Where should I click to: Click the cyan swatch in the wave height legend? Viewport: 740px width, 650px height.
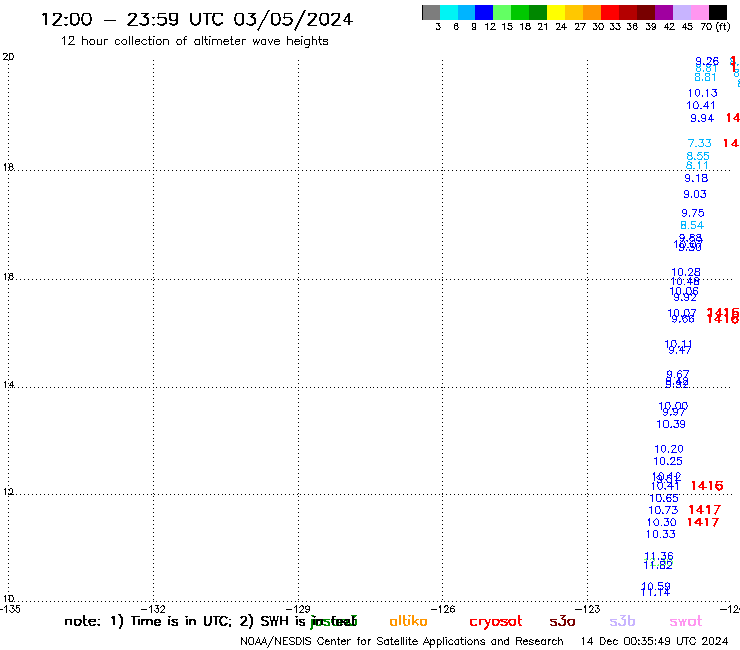point(449,12)
